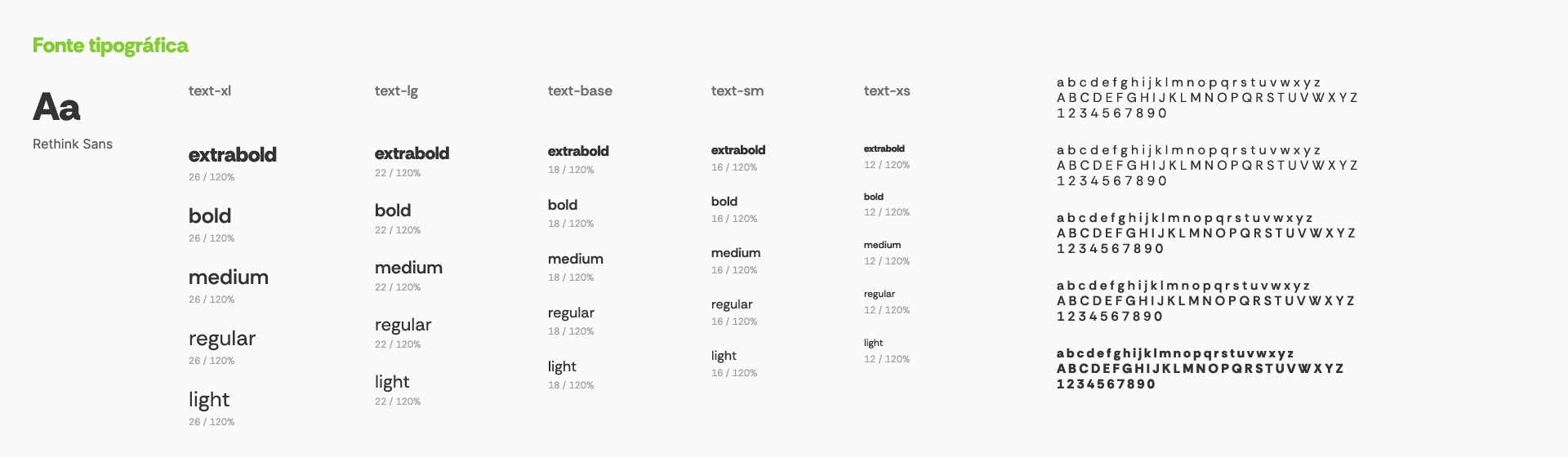The height and width of the screenshot is (457, 1568).
Task: Click the "Rethink Sans" font name label
Action: tap(73, 144)
